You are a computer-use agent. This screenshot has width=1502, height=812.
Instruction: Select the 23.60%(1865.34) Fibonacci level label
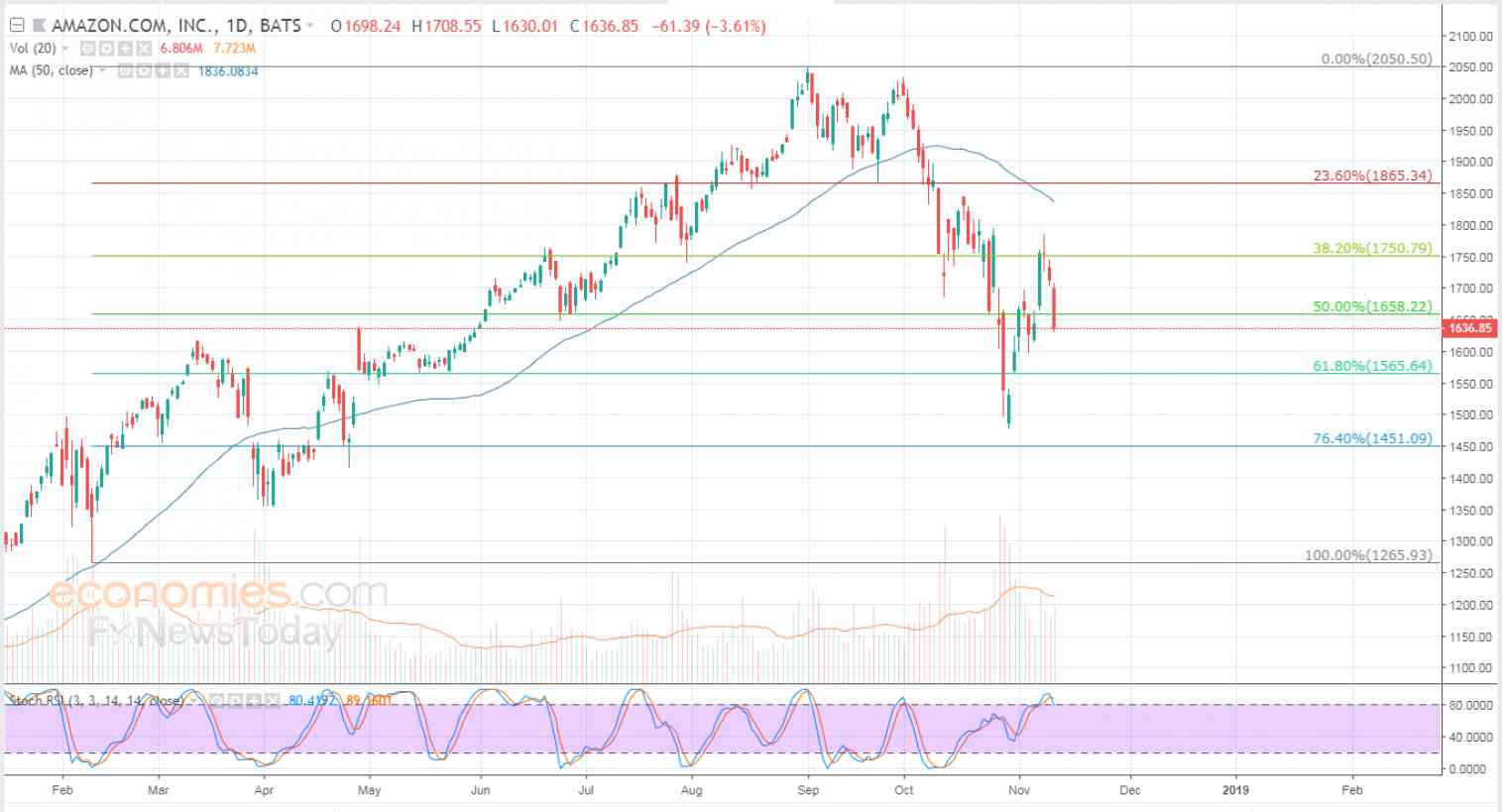click(1372, 175)
